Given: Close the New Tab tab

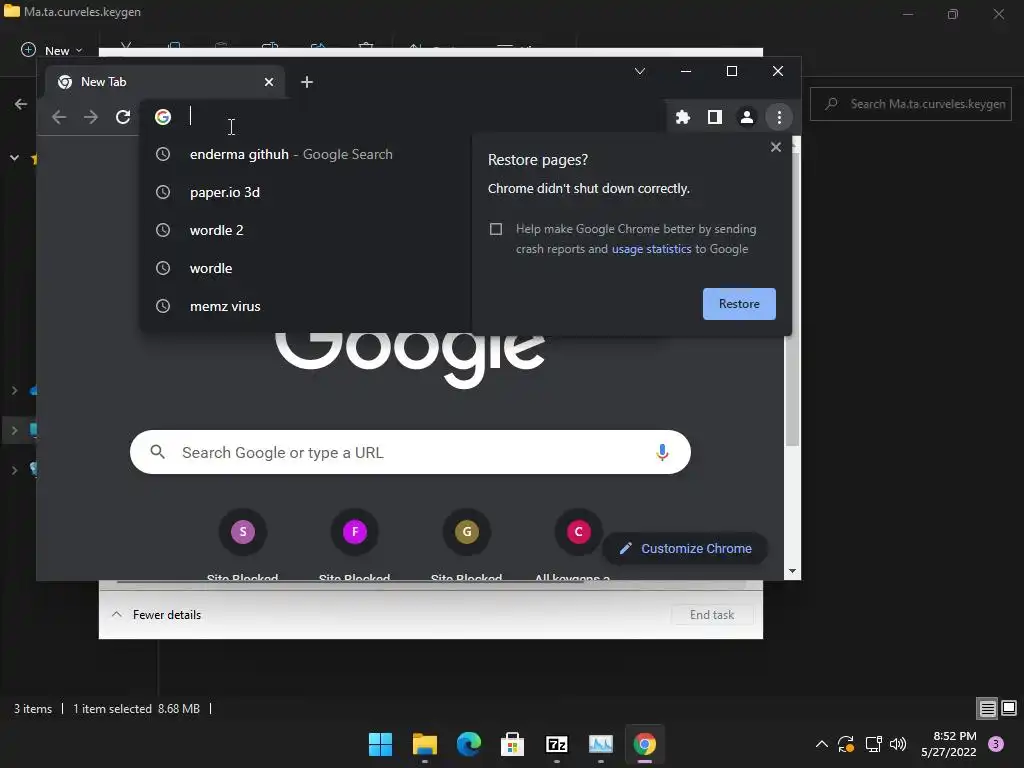Looking at the screenshot, I should (269, 82).
